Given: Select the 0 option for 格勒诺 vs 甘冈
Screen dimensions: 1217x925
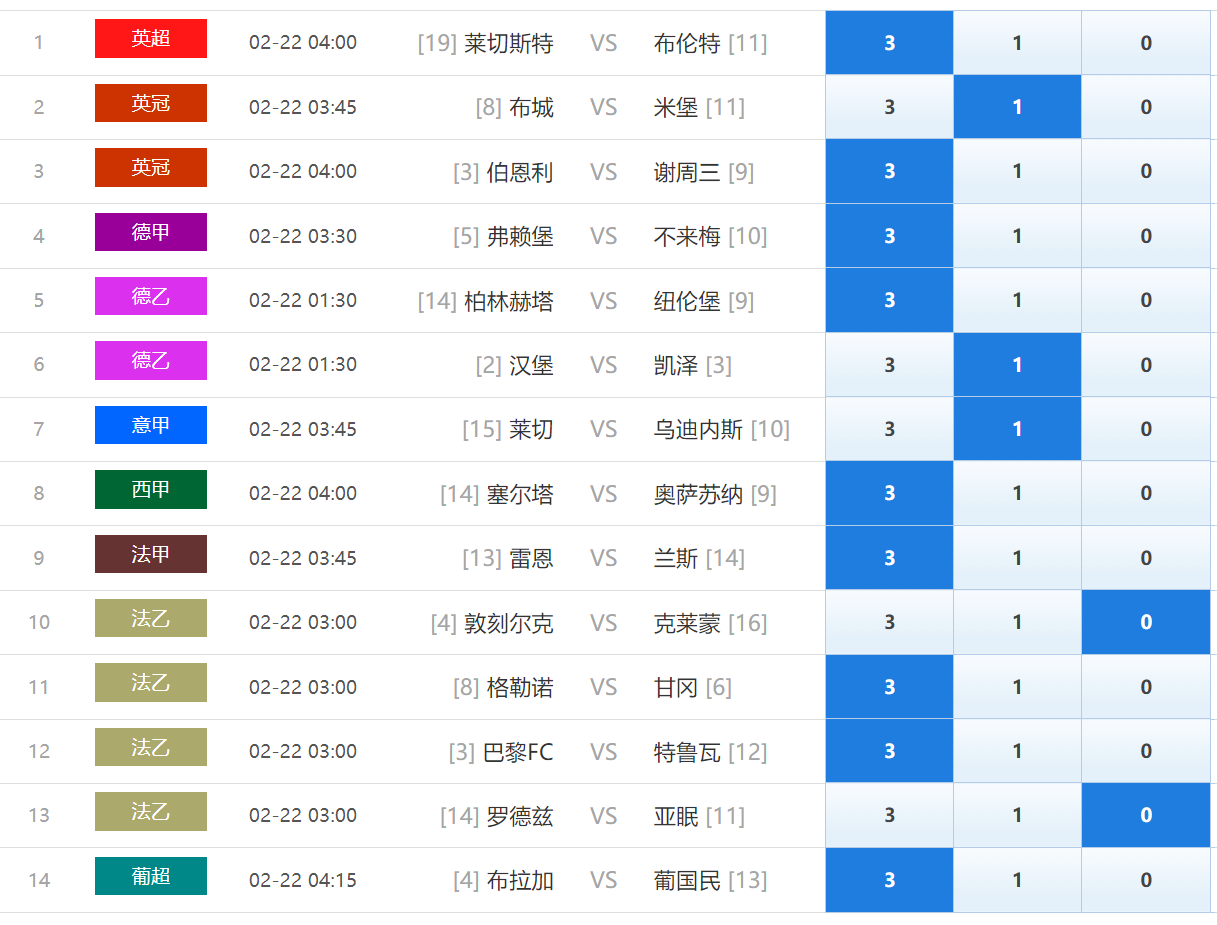Looking at the screenshot, I should tap(1145, 687).
